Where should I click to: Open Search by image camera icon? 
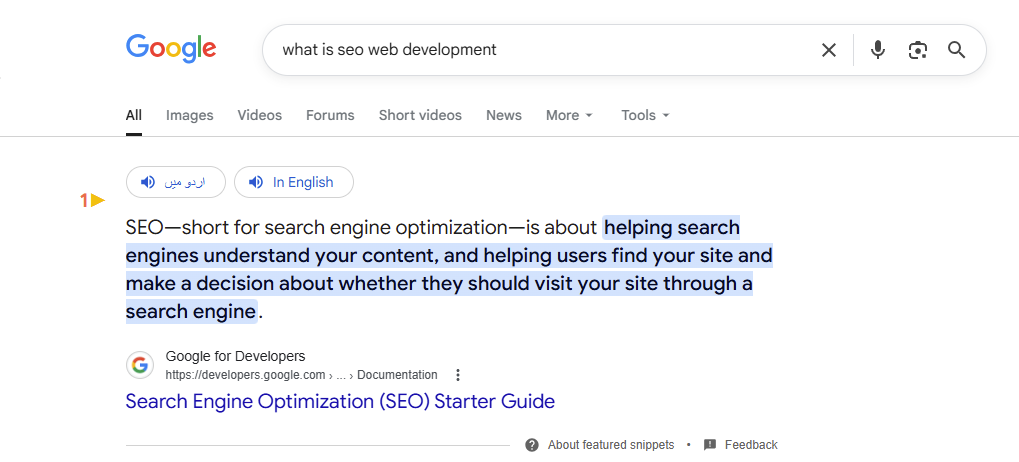click(917, 50)
